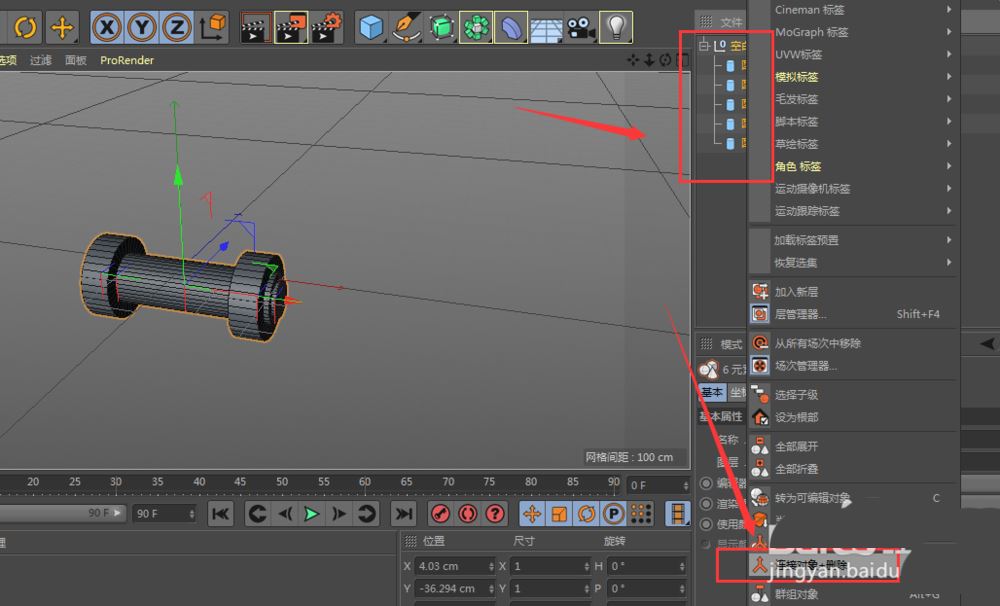Expand the 模拟标签 submenu
The image size is (1000, 606).
click(x=855, y=77)
